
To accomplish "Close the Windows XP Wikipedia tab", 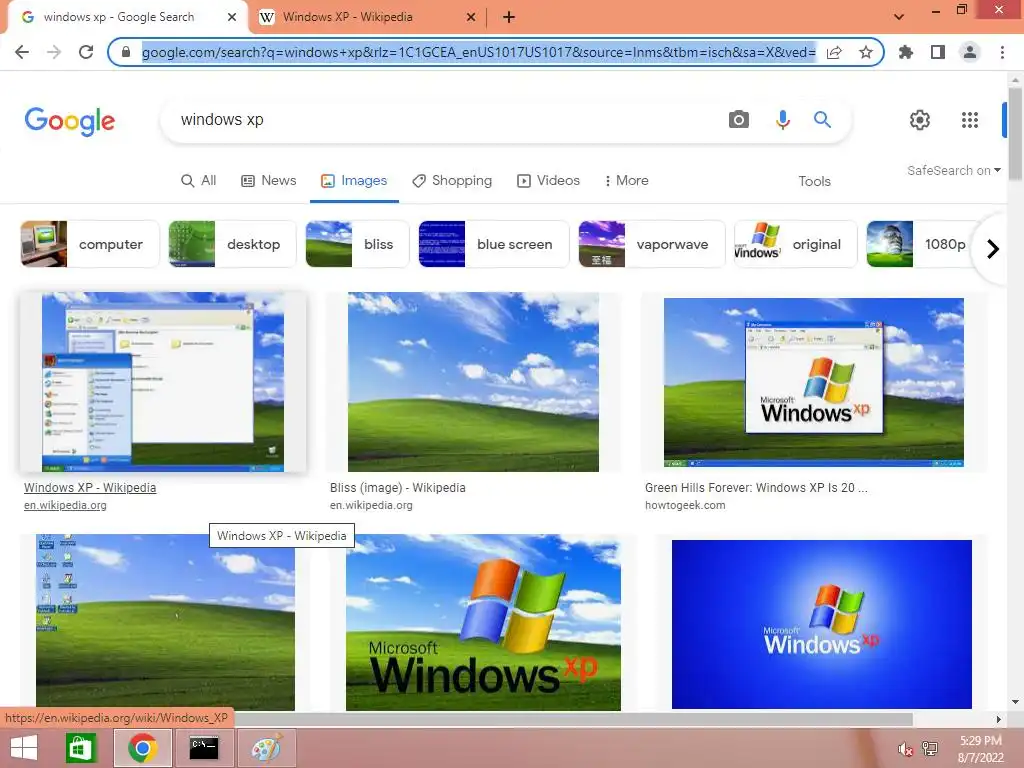I will pos(471,17).
